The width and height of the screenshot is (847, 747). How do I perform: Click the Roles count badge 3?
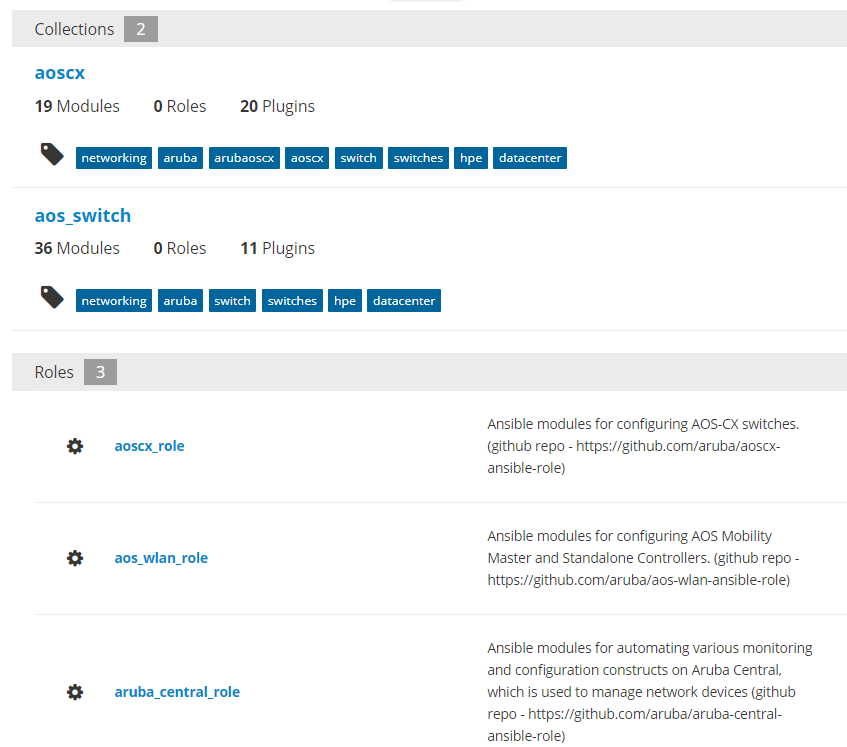coord(100,372)
